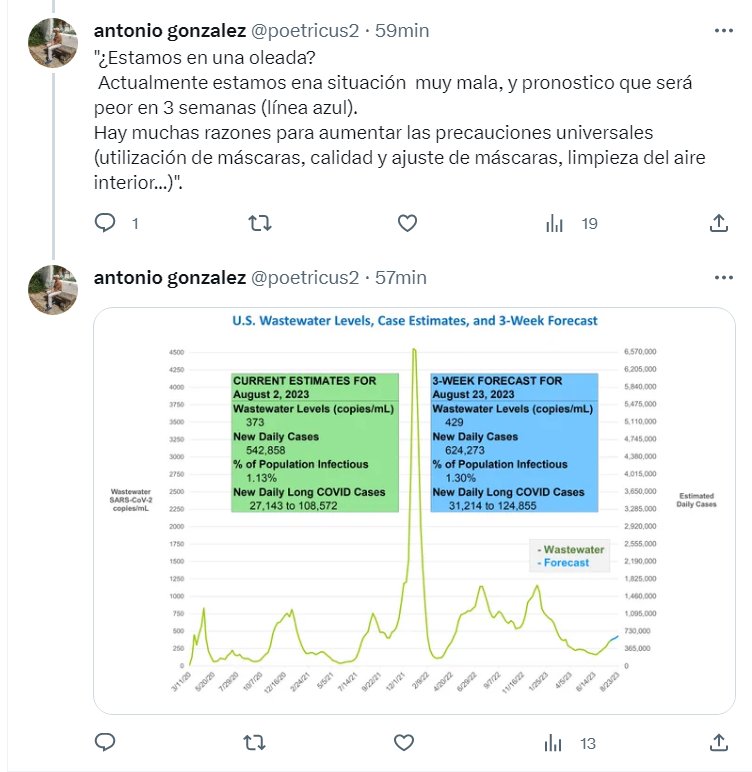Screen dimensions: 752x772
Task: Open antonio gonzalez profile from first tweet
Action: pyautogui.click(x=169, y=31)
